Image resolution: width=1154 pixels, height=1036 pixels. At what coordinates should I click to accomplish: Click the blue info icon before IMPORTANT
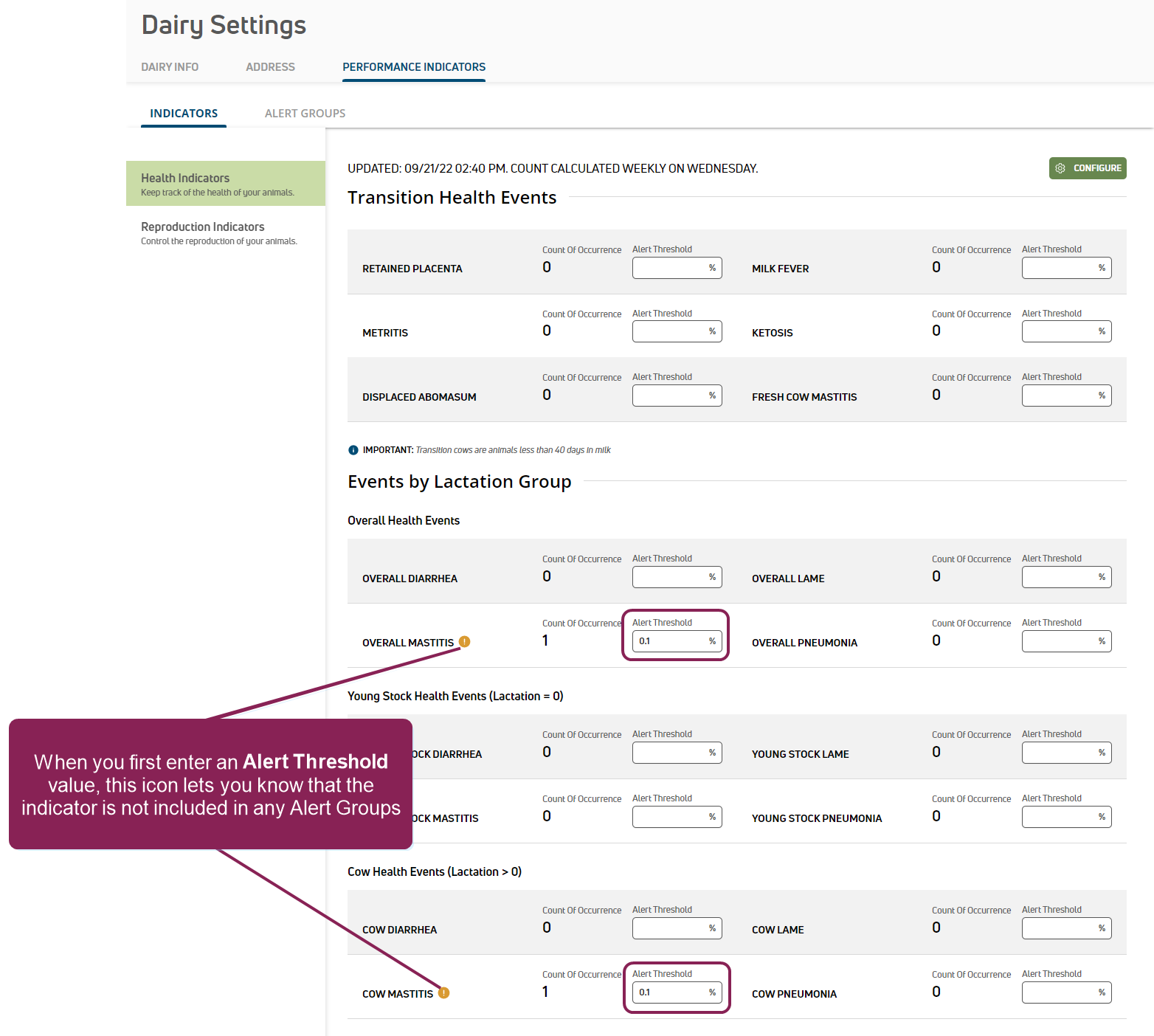click(353, 450)
